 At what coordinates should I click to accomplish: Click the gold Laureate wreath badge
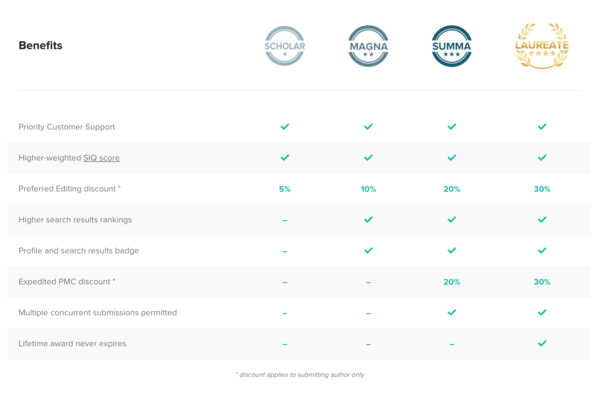pyautogui.click(x=542, y=46)
